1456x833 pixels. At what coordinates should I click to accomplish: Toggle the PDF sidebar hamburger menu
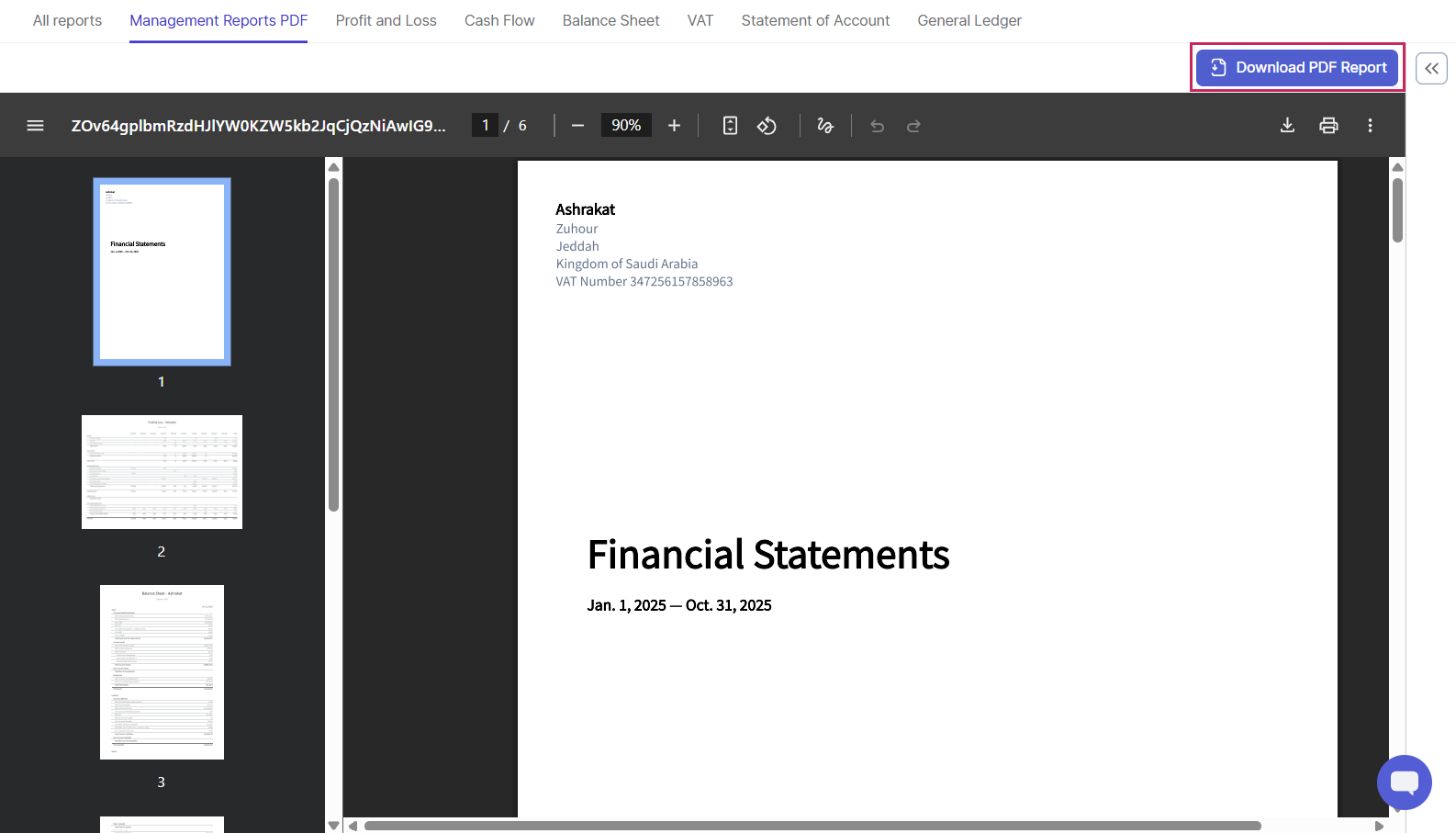(35, 126)
